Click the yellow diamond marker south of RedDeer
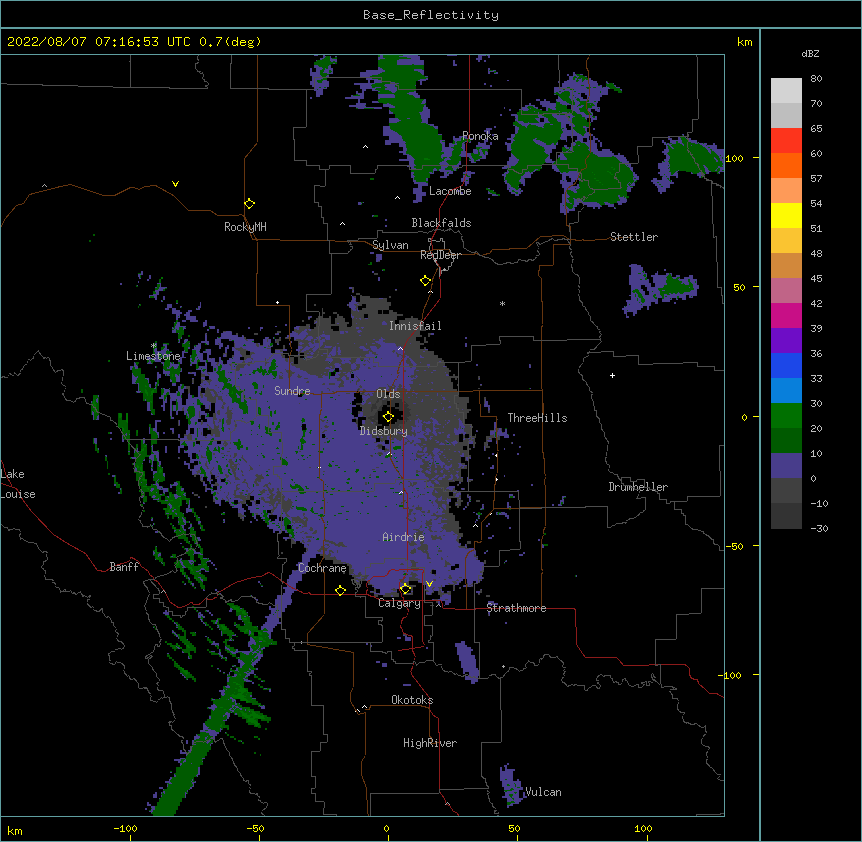This screenshot has height=842, width=862. point(426,281)
